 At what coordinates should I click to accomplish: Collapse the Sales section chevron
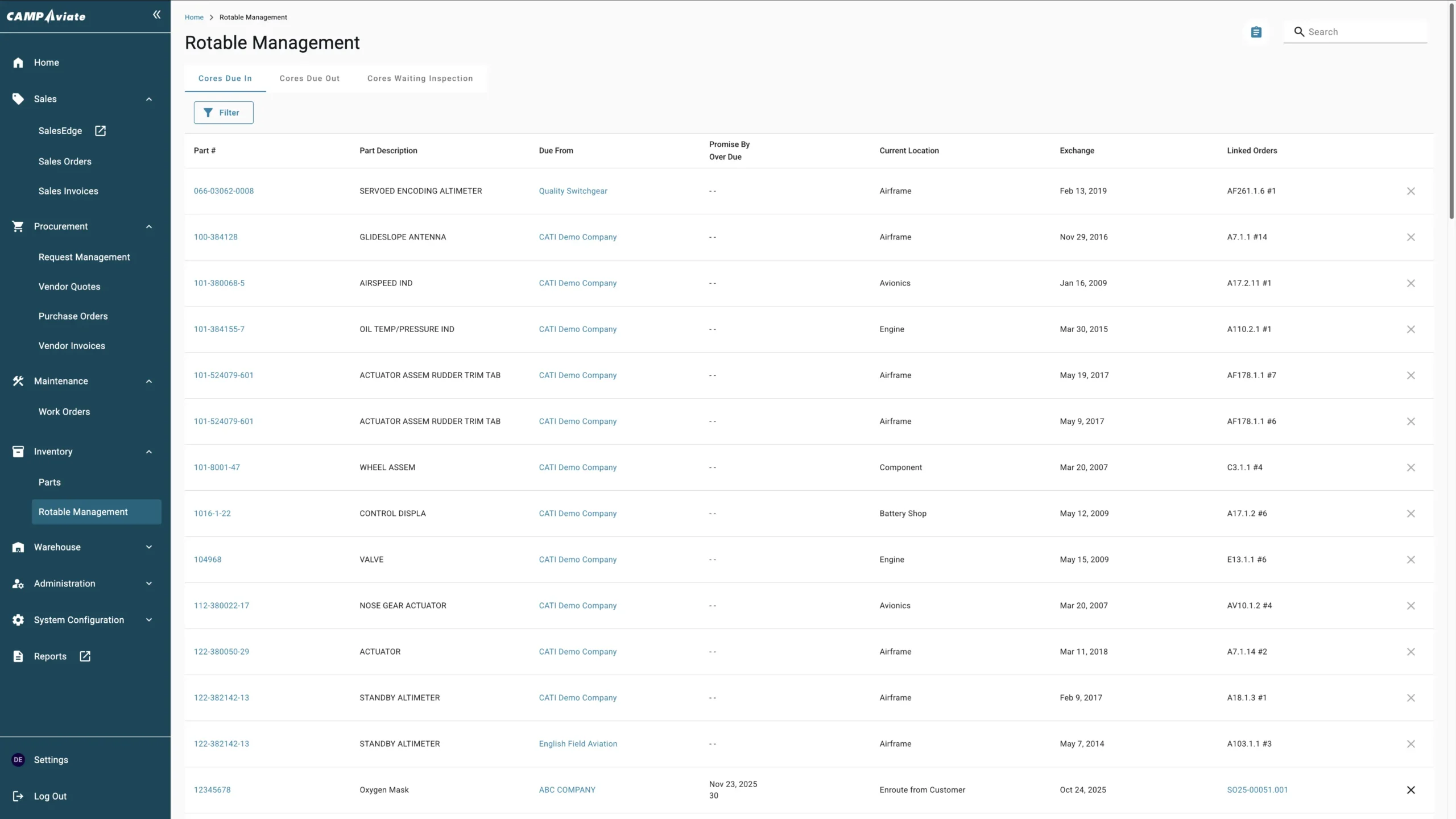149,99
